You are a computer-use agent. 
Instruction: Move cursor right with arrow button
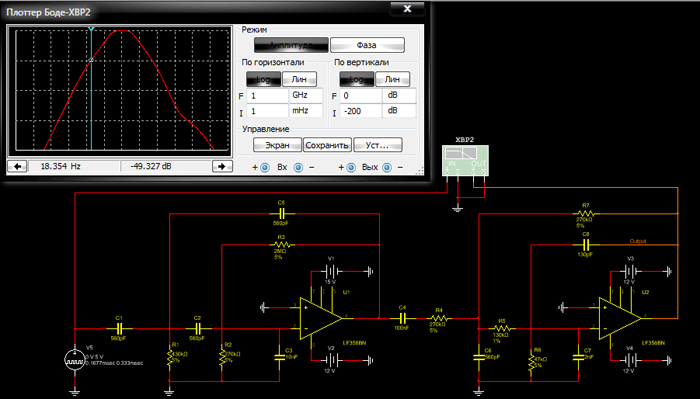222,166
